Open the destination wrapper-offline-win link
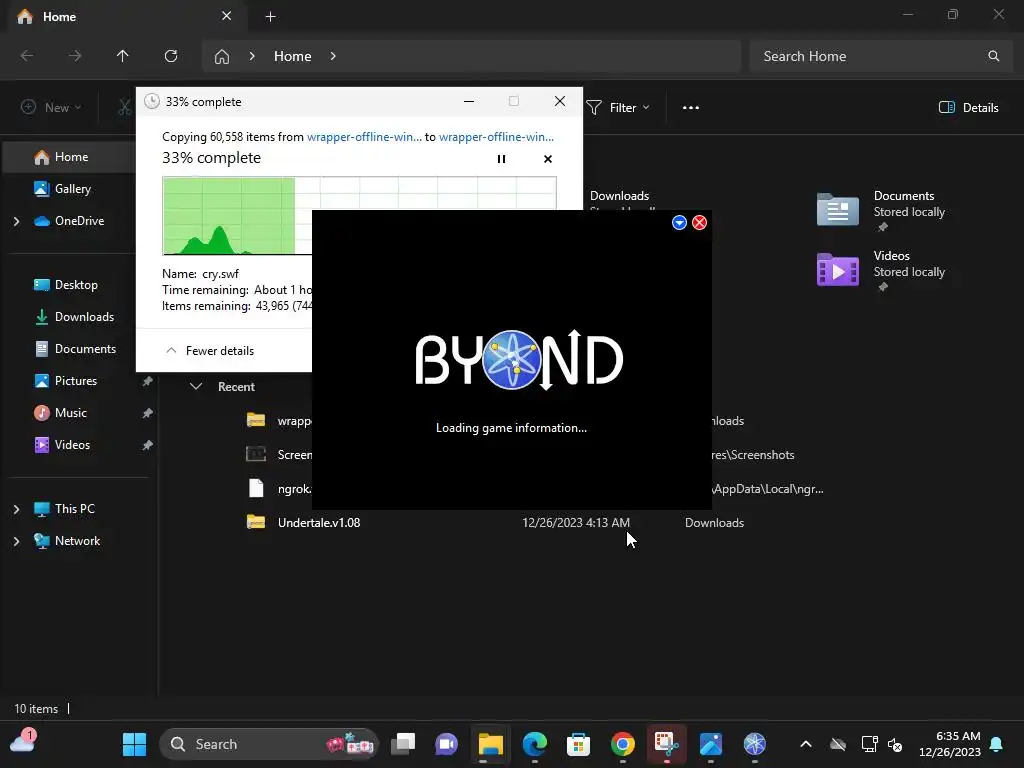The image size is (1024, 768). 496,136
